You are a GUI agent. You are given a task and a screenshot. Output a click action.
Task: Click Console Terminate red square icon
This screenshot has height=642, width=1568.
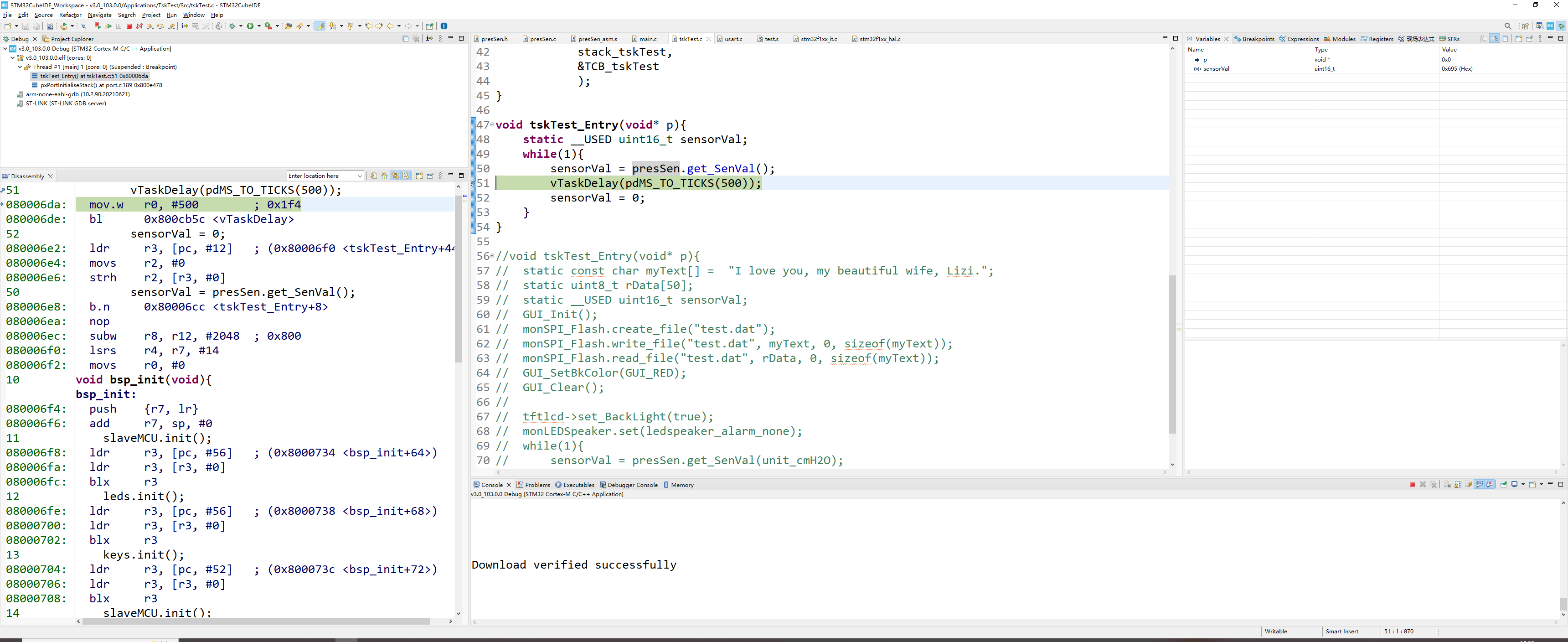pyautogui.click(x=1412, y=484)
